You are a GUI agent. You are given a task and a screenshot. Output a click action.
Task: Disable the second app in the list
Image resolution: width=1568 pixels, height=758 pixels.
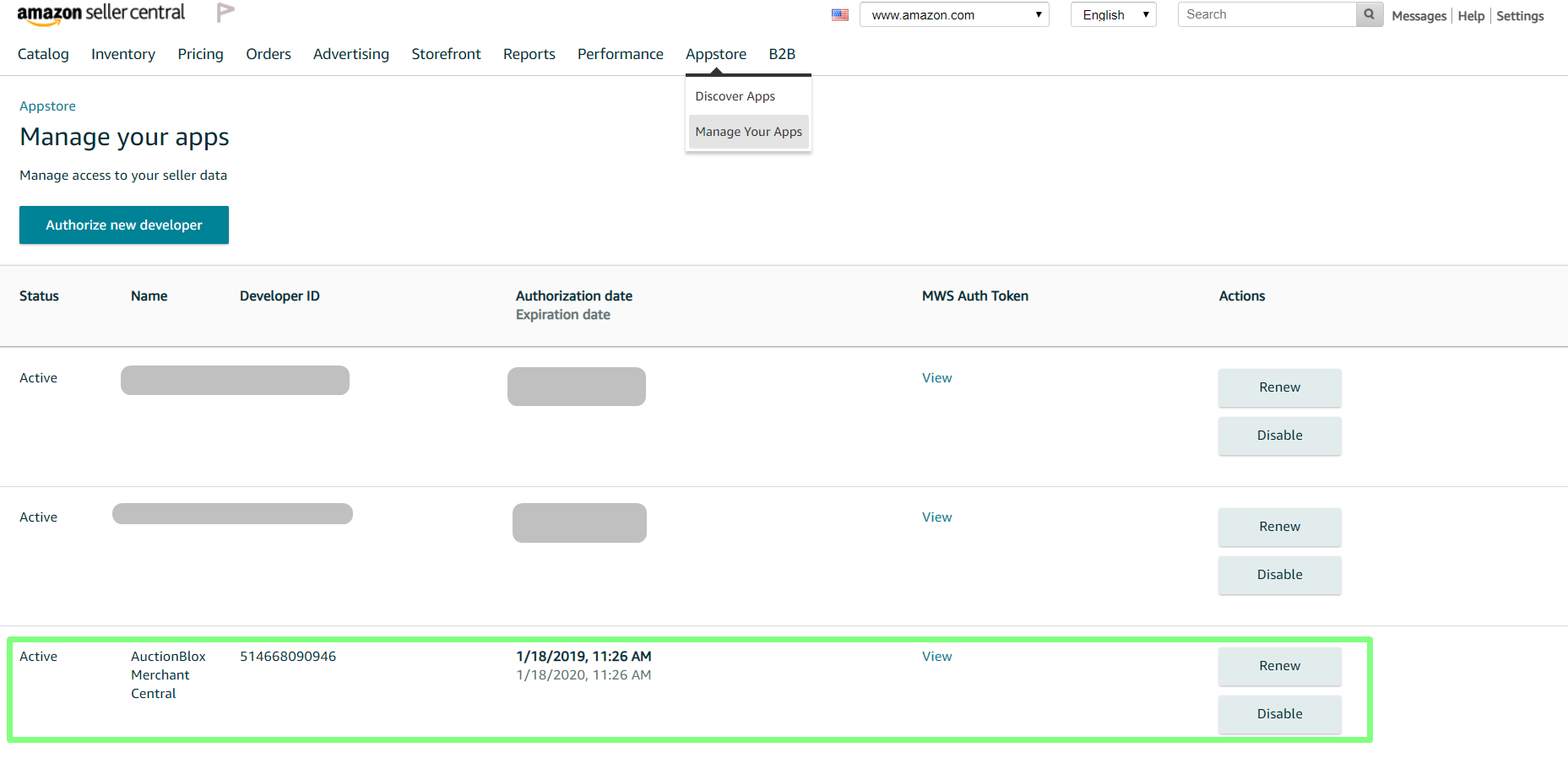pos(1279,575)
